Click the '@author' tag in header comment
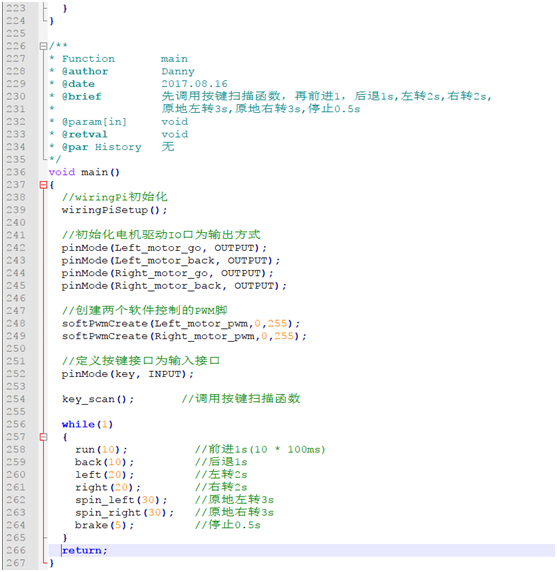This screenshot has height=572, width=557. (x=85, y=72)
